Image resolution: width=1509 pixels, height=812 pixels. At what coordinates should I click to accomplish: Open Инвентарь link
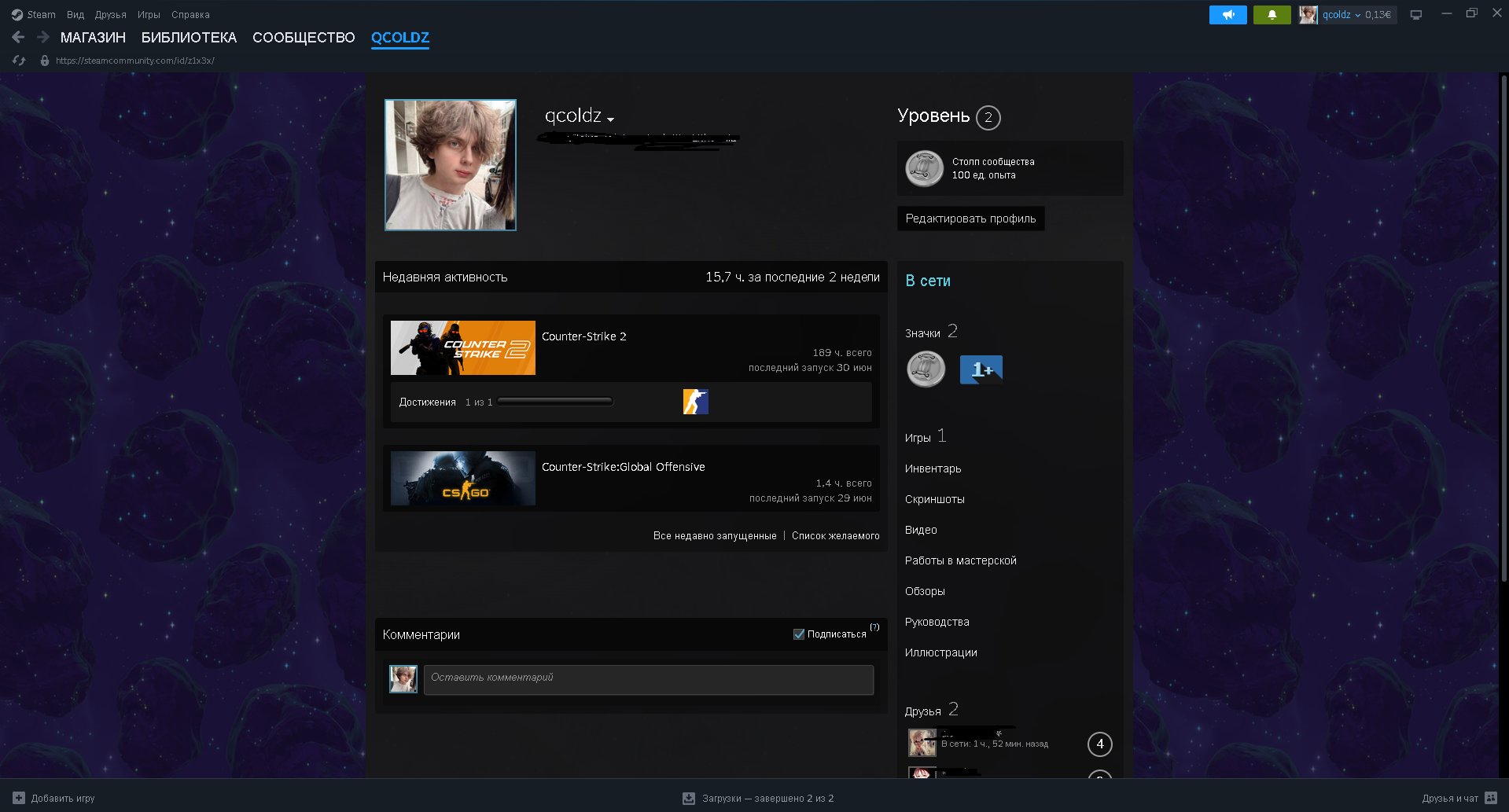click(x=933, y=468)
